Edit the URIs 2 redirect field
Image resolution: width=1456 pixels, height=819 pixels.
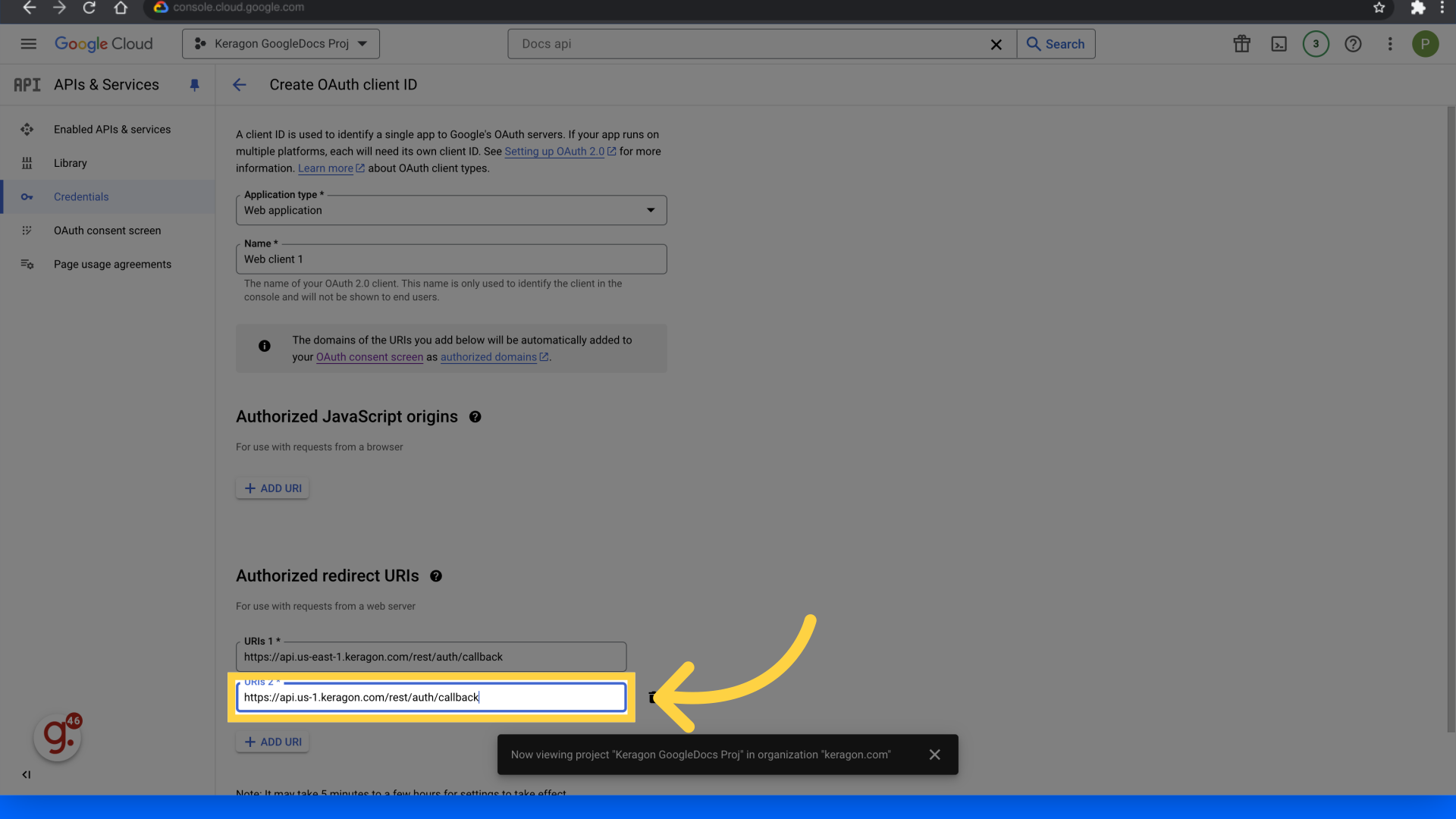tap(431, 698)
